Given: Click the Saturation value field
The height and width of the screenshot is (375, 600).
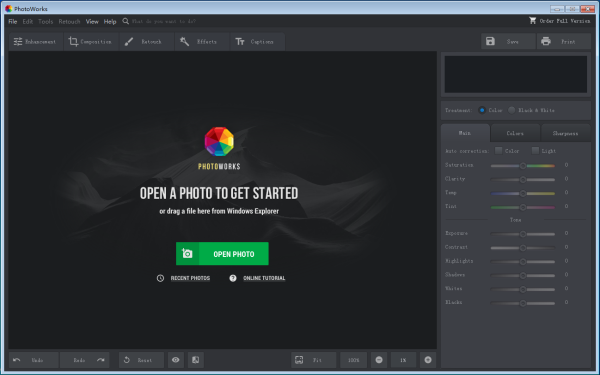Looking at the screenshot, I should [x=566, y=165].
